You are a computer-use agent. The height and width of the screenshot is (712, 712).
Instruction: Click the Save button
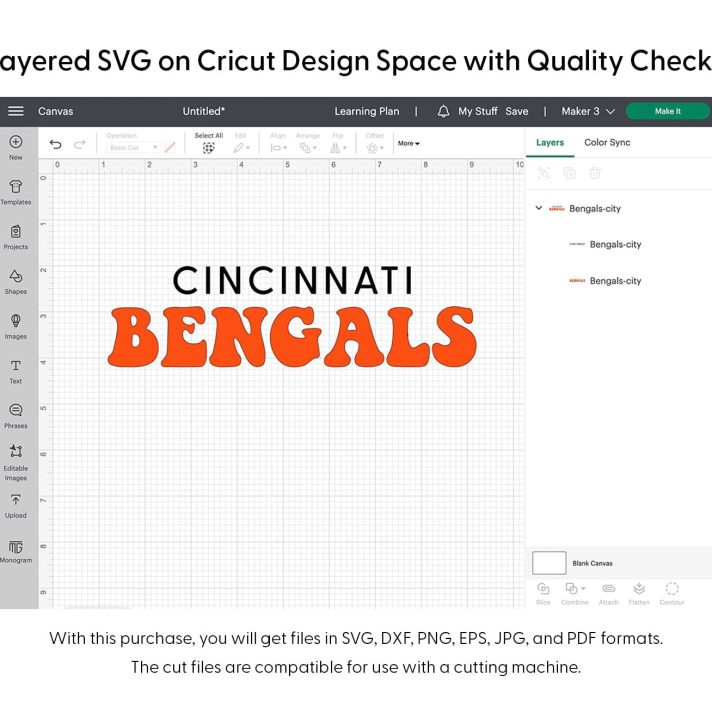(517, 111)
